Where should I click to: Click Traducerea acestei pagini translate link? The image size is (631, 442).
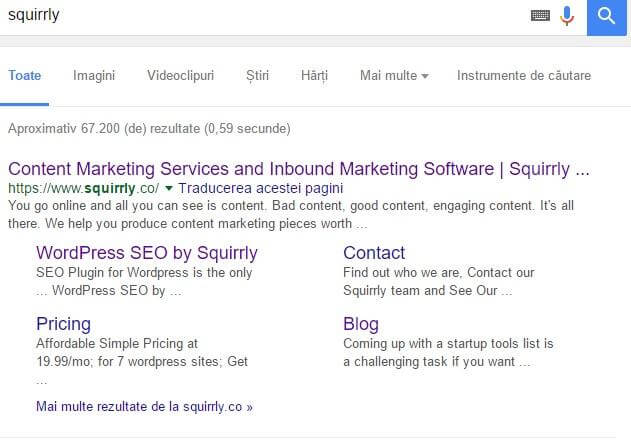coord(260,188)
